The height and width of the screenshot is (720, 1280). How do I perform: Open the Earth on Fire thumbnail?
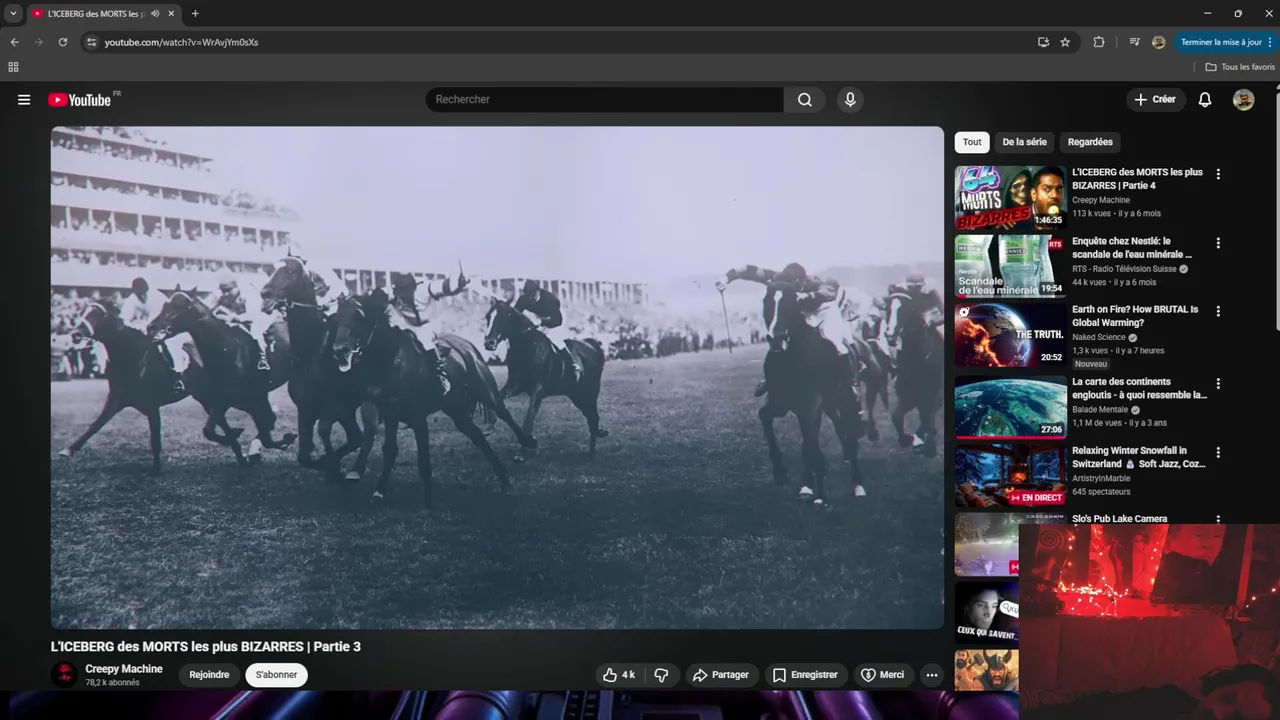(x=1010, y=335)
